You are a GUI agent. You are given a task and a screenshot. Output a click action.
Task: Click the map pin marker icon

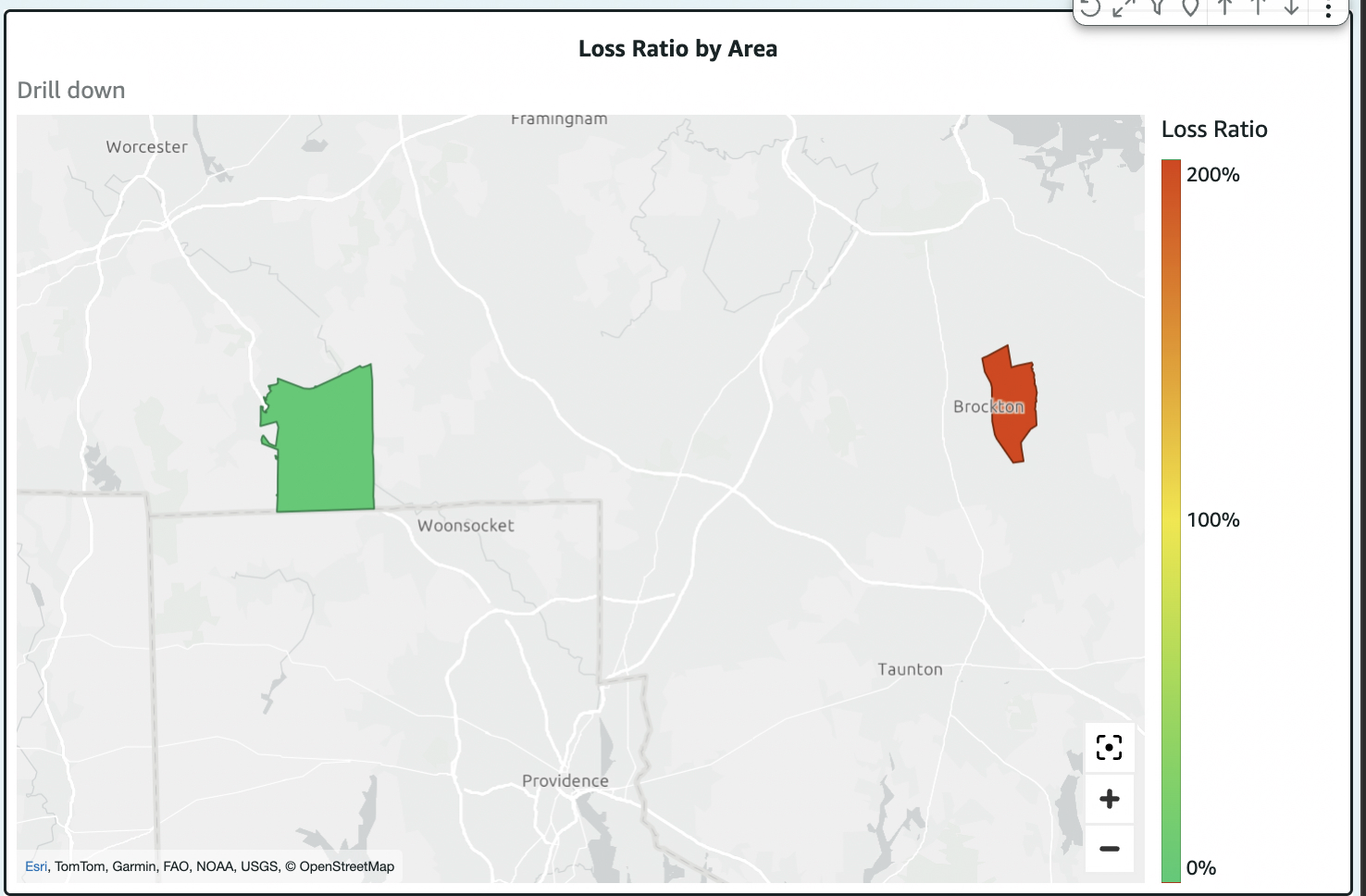(x=1190, y=8)
